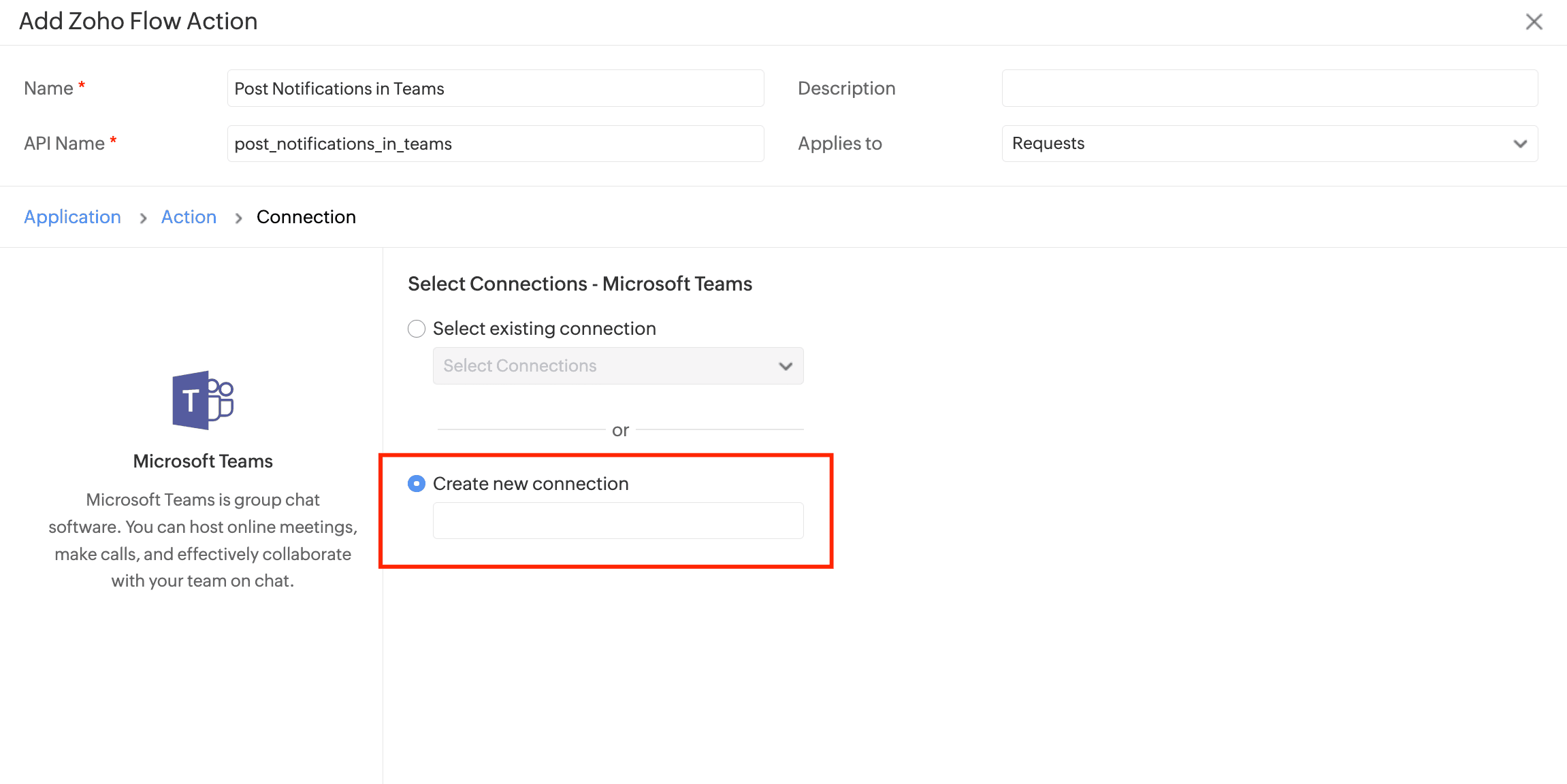This screenshot has height=784, width=1567.
Task: Go back to the Application breadcrumb step
Action: [x=72, y=217]
